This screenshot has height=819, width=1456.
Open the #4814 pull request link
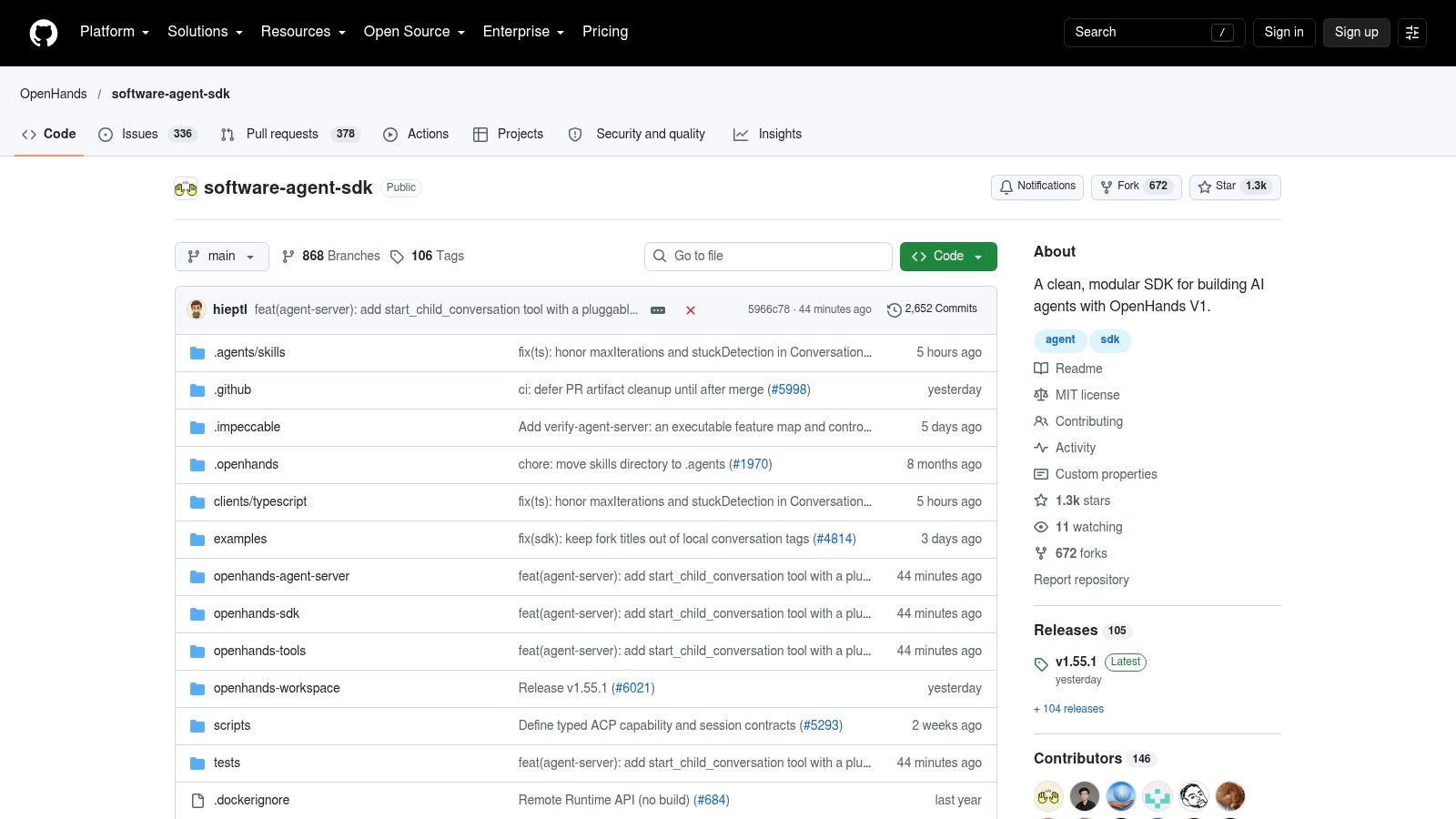coord(834,539)
